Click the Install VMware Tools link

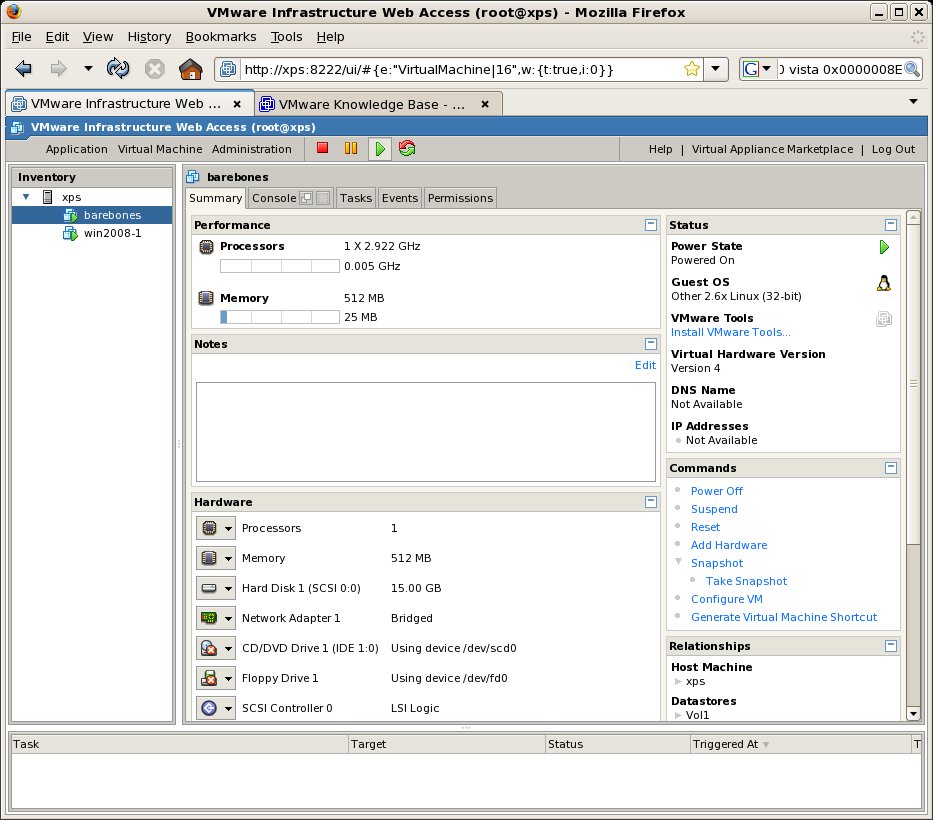730,332
